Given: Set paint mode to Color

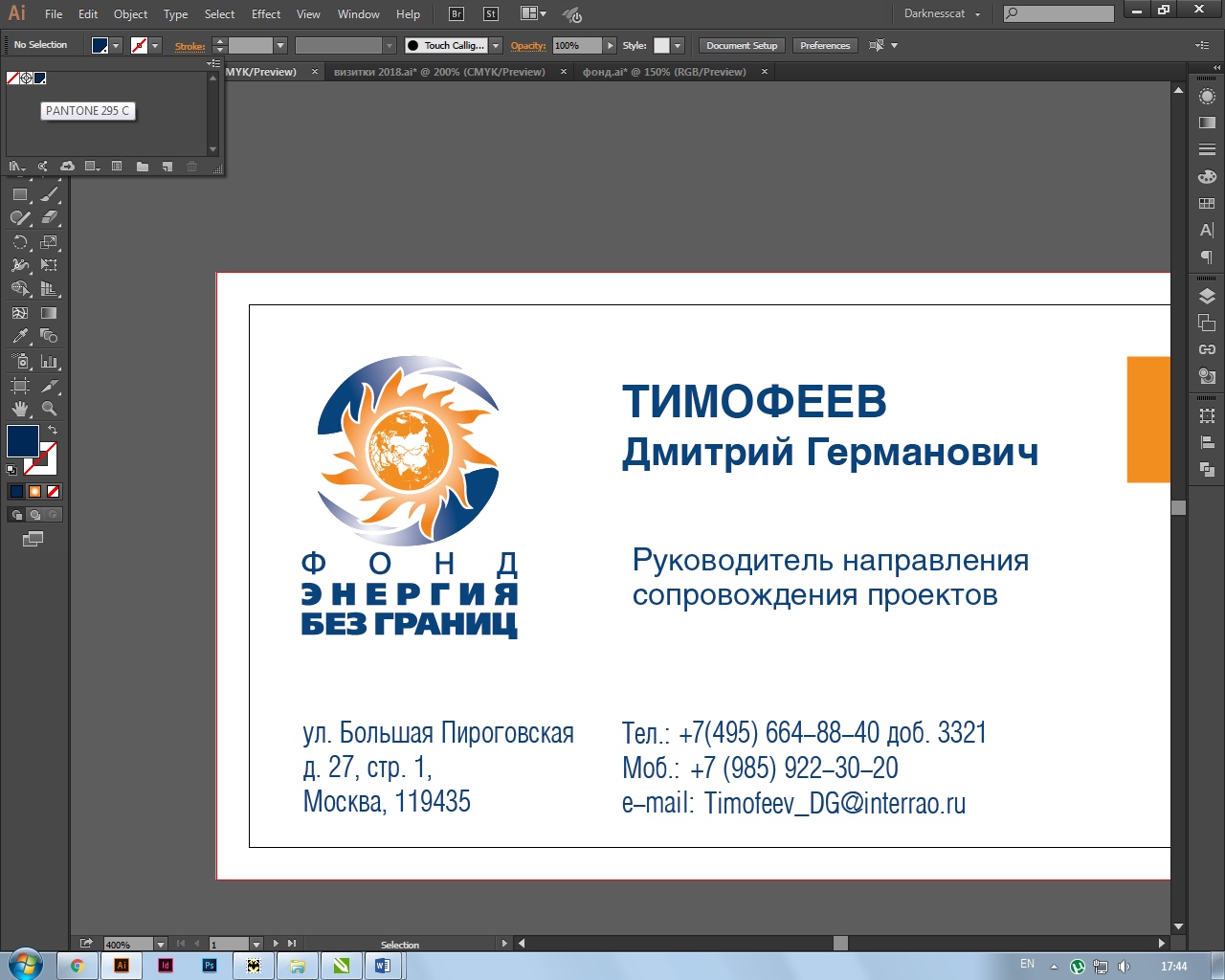Looking at the screenshot, I should [x=16, y=492].
